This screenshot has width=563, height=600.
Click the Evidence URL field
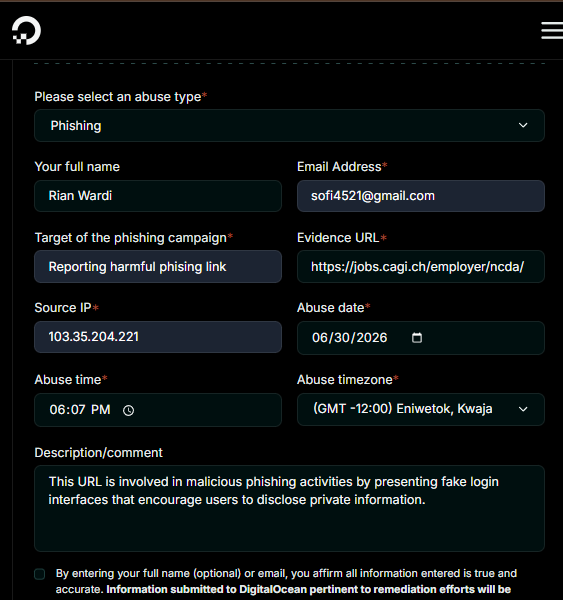421,267
